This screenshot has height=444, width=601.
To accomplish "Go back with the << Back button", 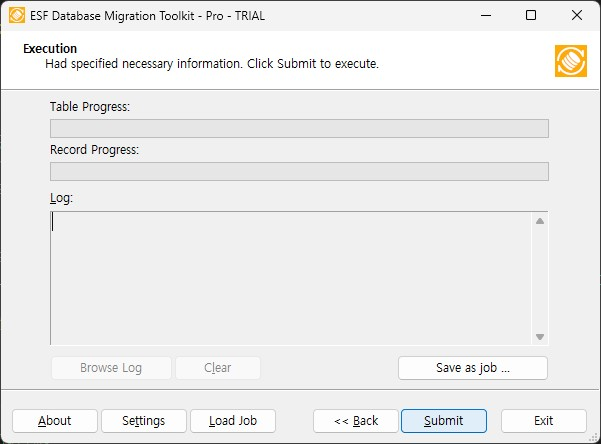I will (x=356, y=421).
